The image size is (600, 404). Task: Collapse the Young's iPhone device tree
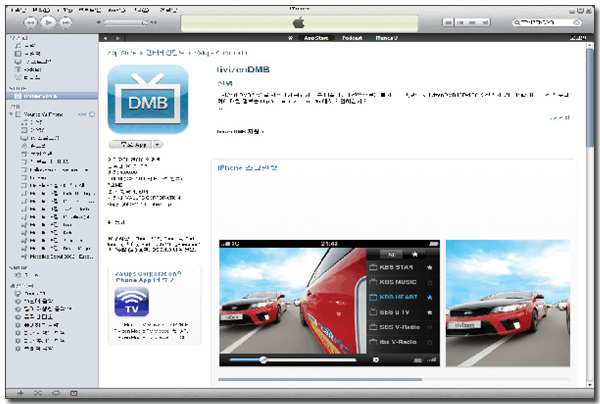pyautogui.click(x=11, y=114)
